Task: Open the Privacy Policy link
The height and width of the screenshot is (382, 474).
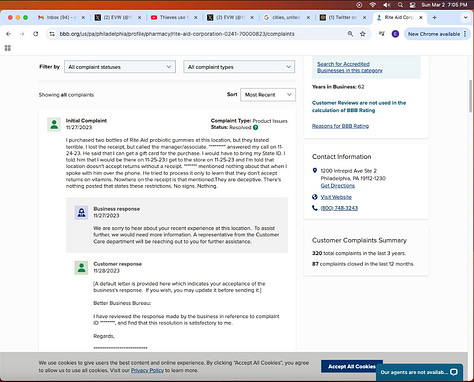Action: (x=147, y=370)
